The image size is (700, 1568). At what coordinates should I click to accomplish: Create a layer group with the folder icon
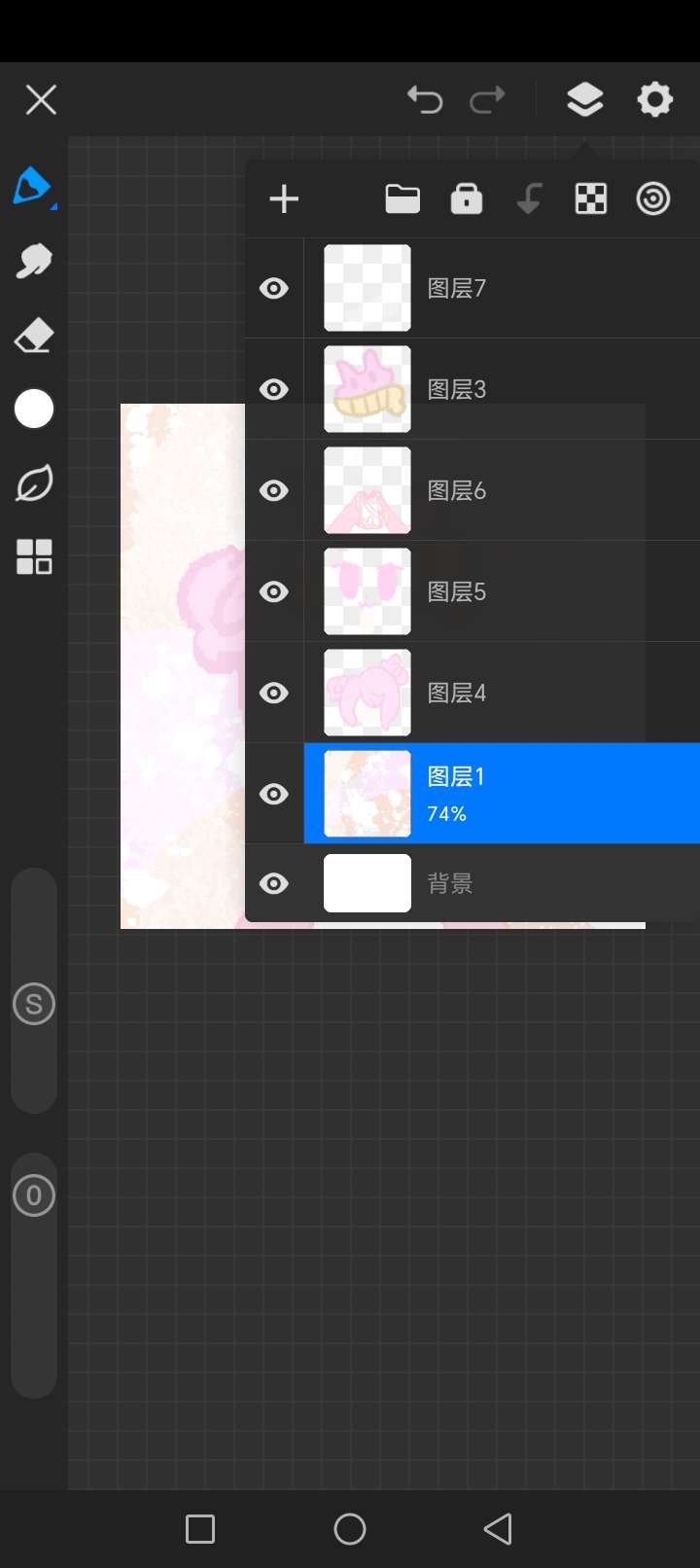pos(402,199)
